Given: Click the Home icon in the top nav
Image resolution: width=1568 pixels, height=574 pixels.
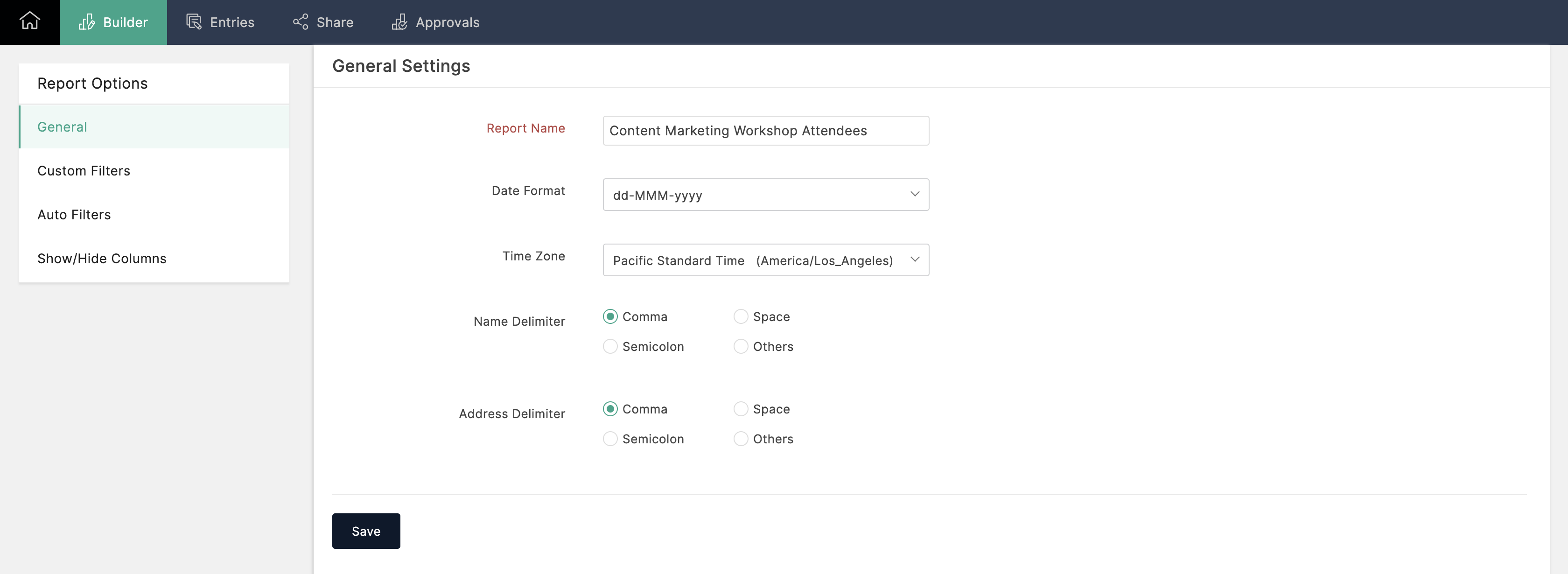Looking at the screenshot, I should (x=29, y=22).
